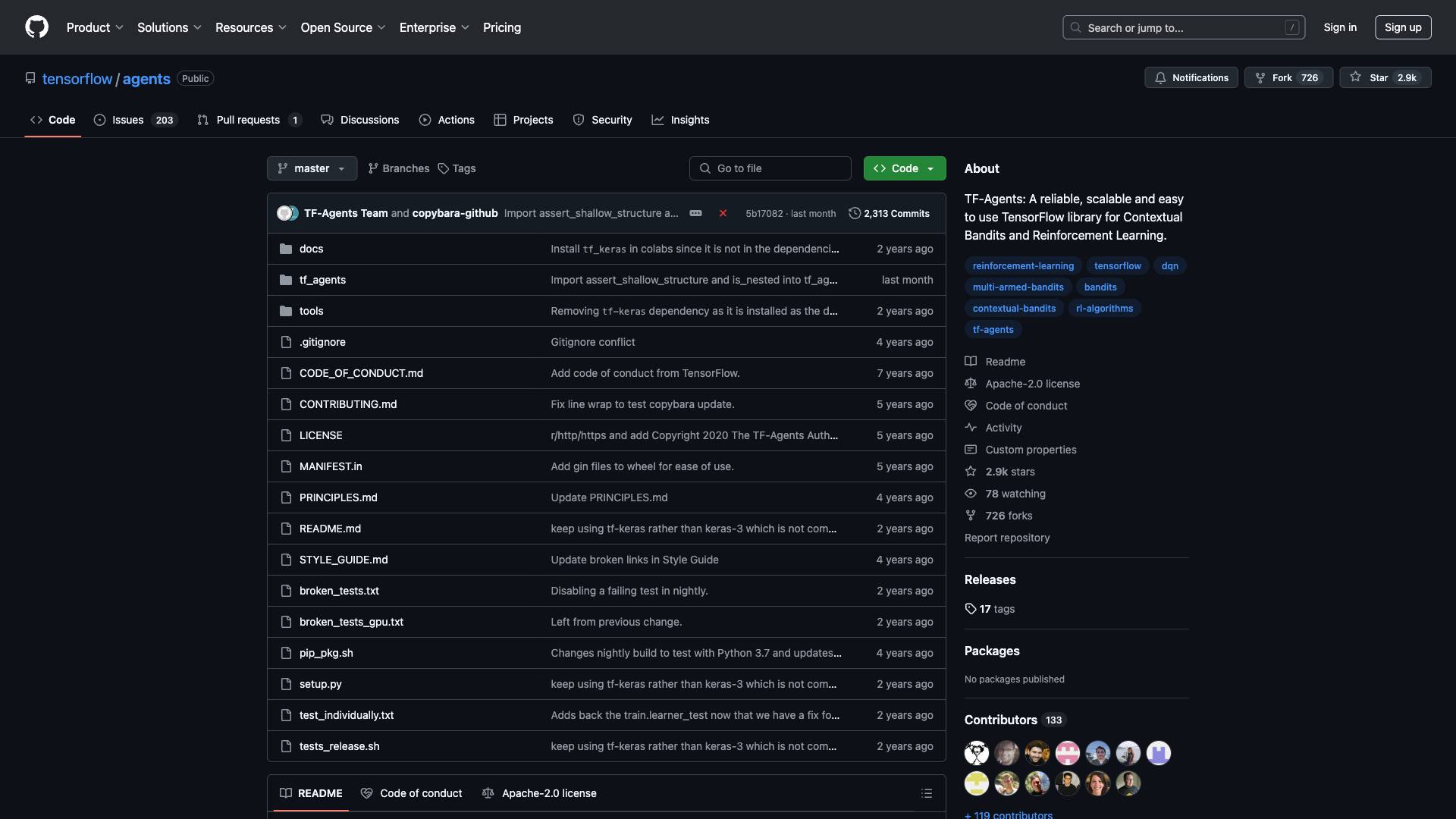Open the Tags list

(x=457, y=168)
